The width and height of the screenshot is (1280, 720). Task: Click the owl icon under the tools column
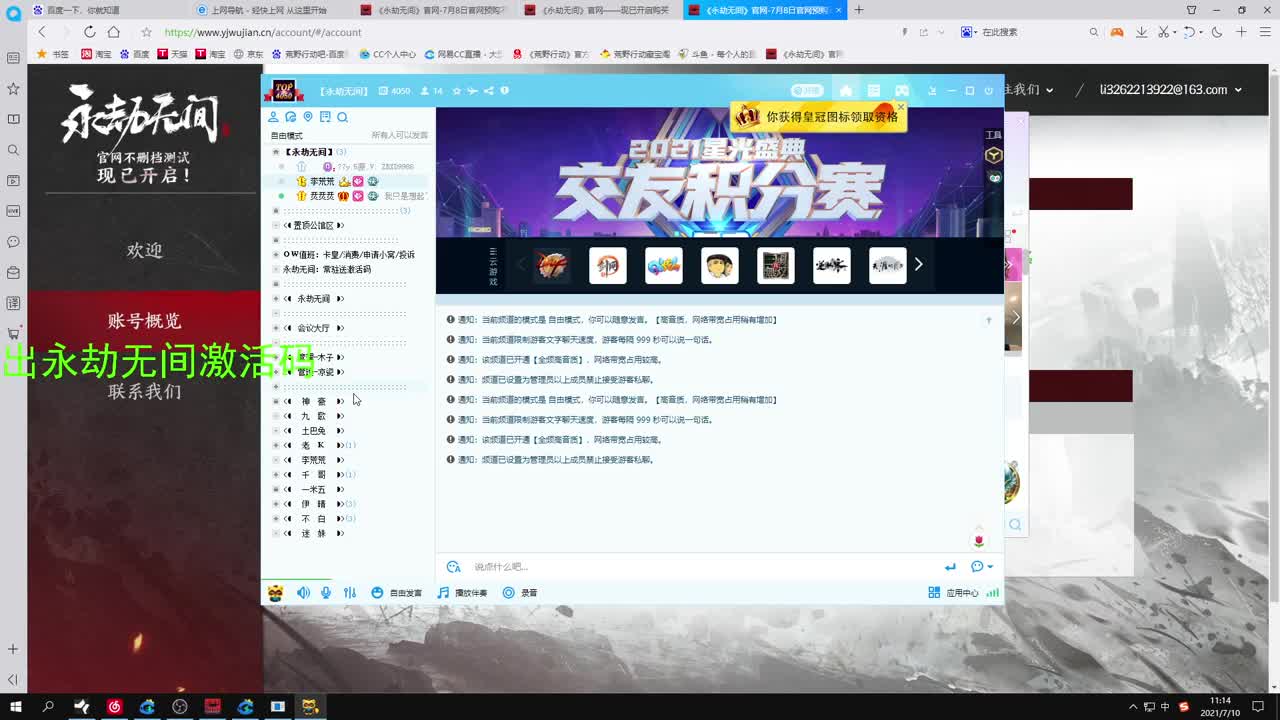[x=995, y=178]
